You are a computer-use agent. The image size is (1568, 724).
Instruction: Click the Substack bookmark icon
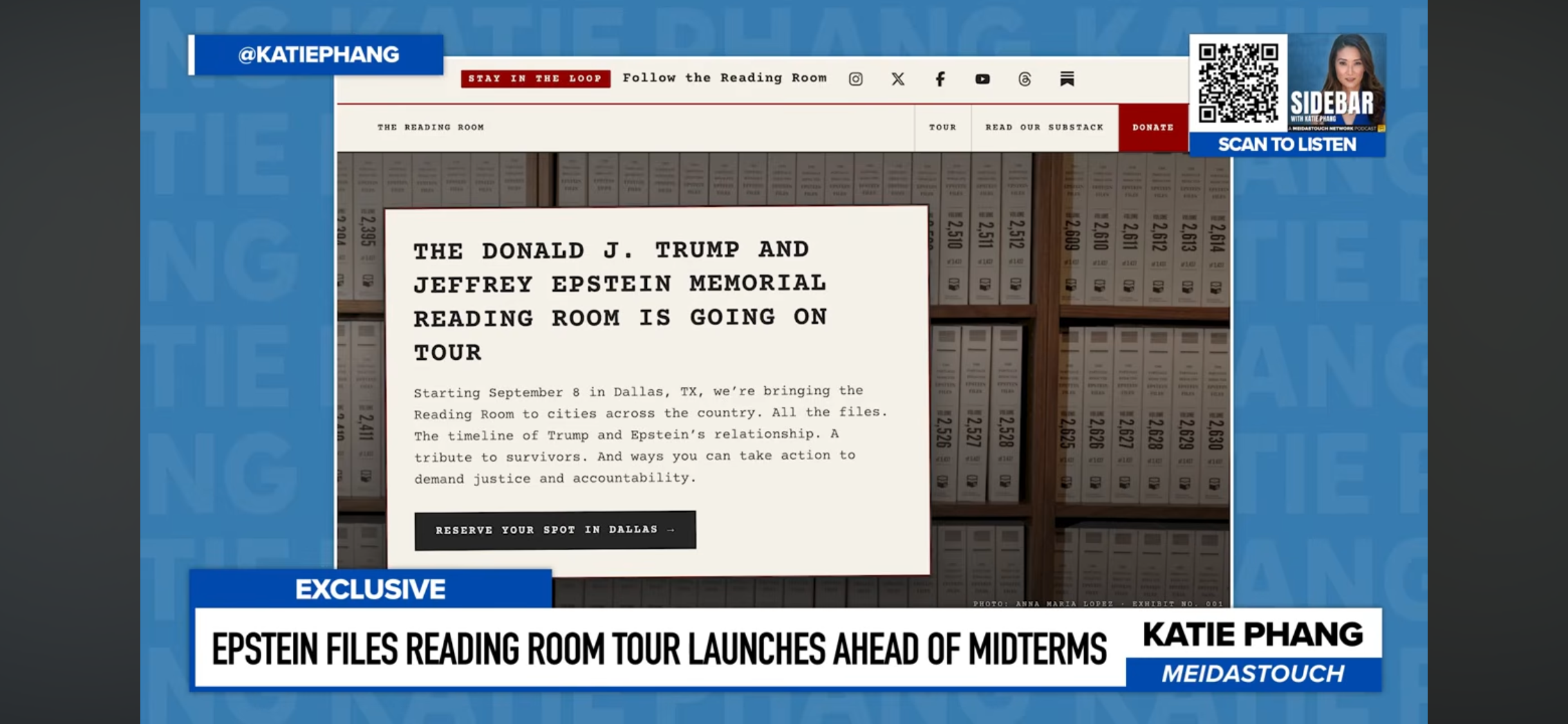point(1067,79)
